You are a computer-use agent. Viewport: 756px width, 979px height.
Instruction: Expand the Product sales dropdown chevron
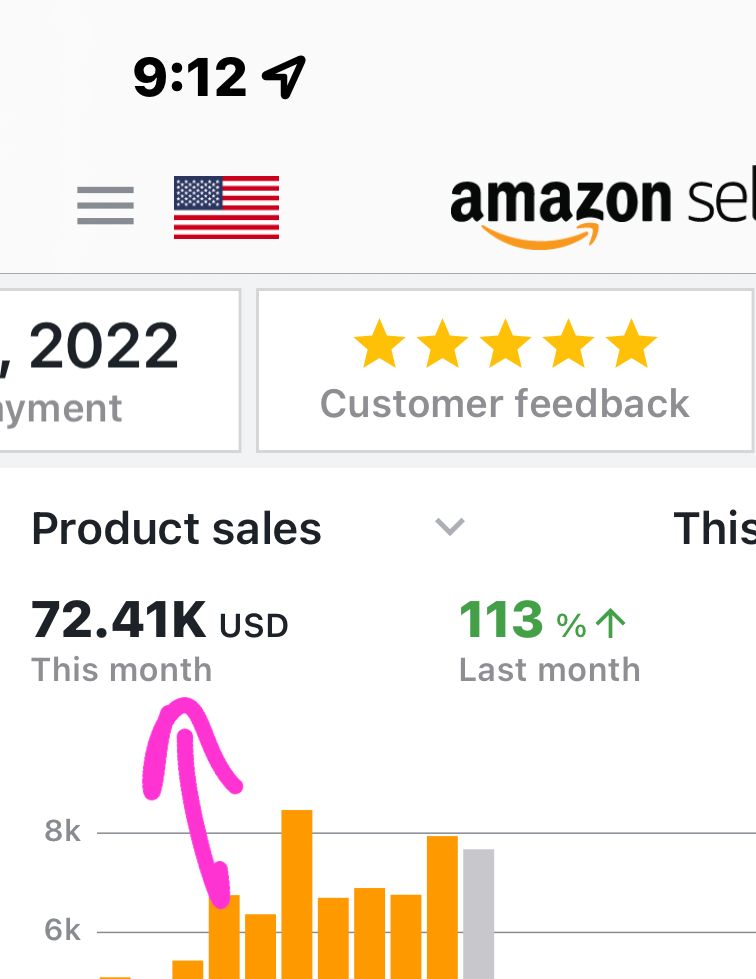coord(450,527)
